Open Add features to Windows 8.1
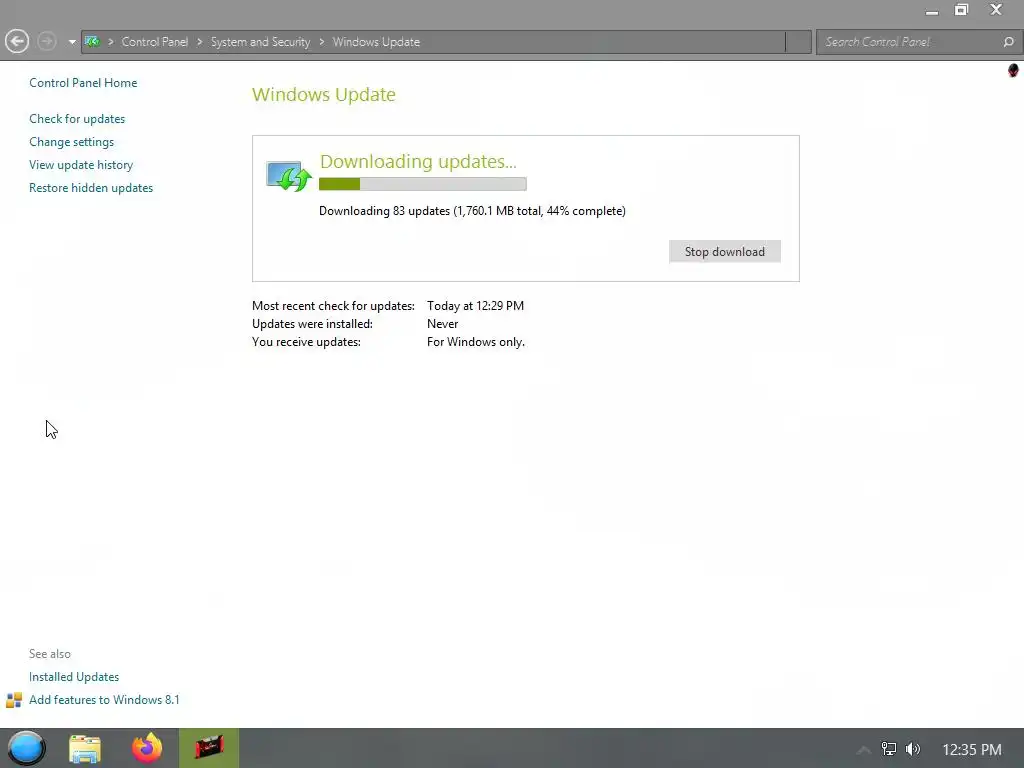 (x=104, y=699)
